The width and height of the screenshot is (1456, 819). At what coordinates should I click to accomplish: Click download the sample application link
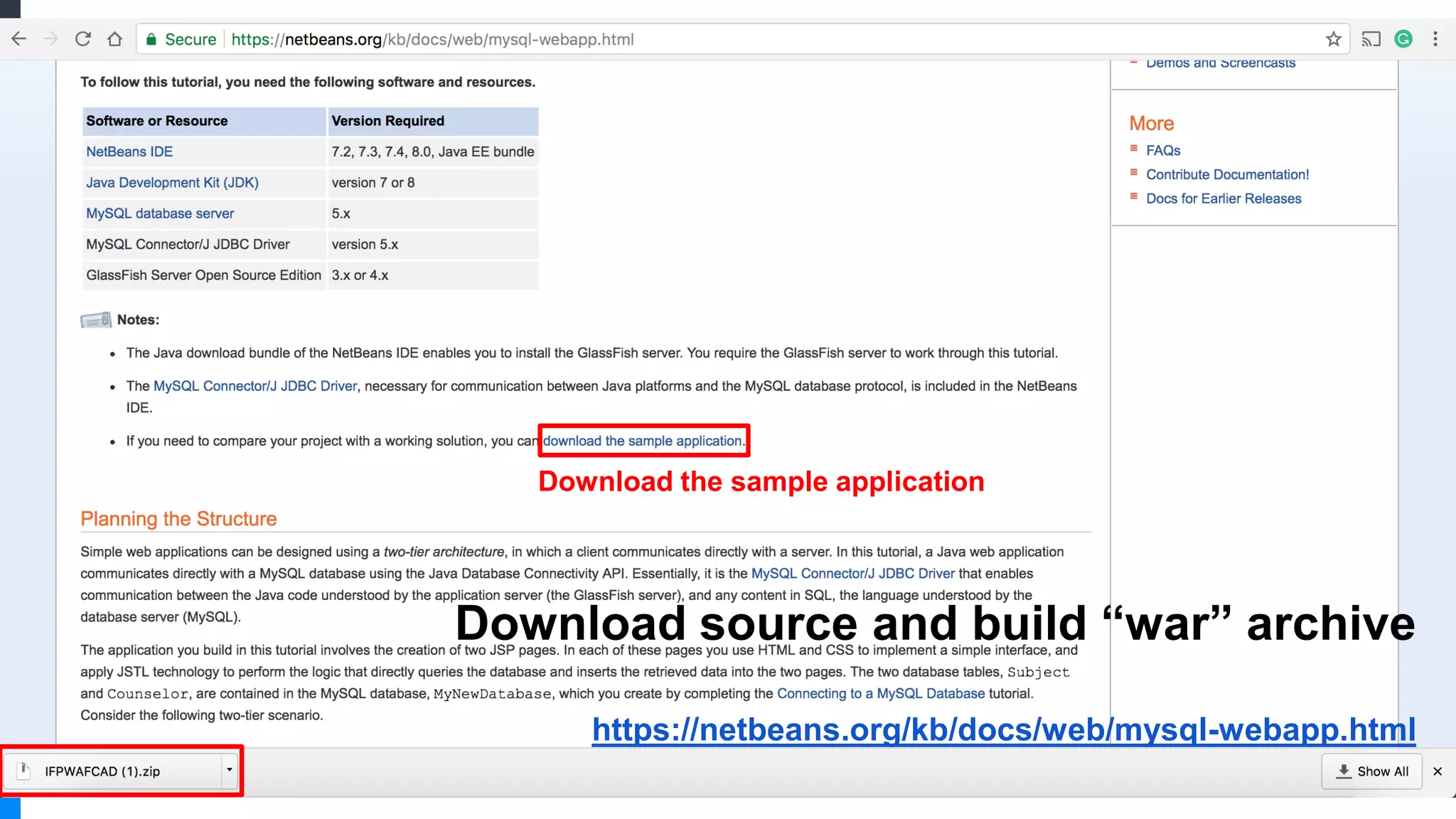pyautogui.click(x=643, y=441)
